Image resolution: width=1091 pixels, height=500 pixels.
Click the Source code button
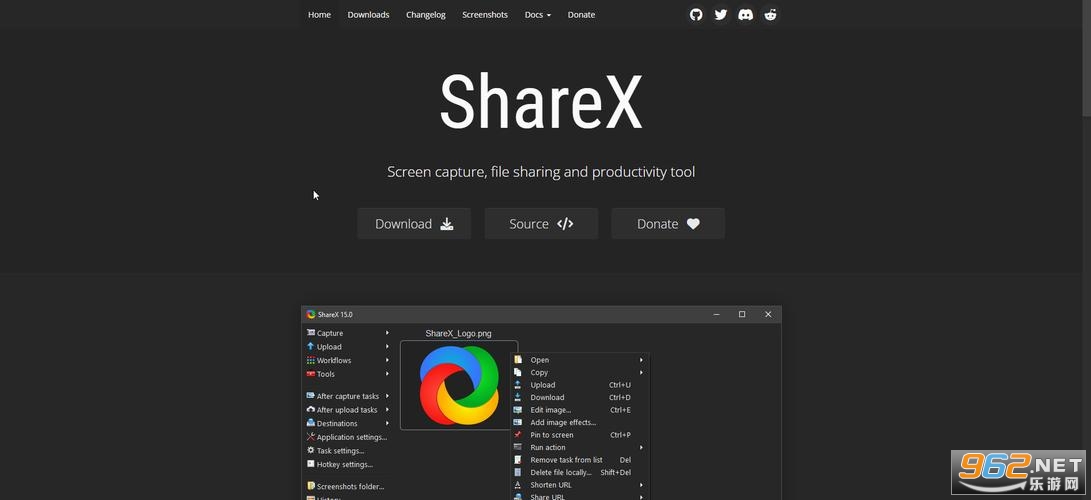tap(541, 224)
